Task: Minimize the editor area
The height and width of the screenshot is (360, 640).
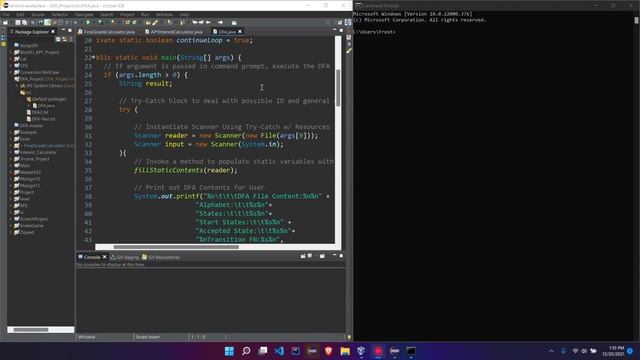Action: coord(335,31)
